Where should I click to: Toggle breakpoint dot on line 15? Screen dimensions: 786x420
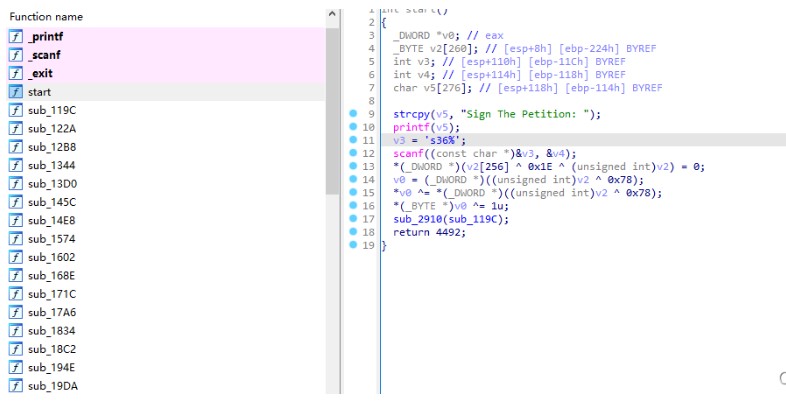[353, 192]
